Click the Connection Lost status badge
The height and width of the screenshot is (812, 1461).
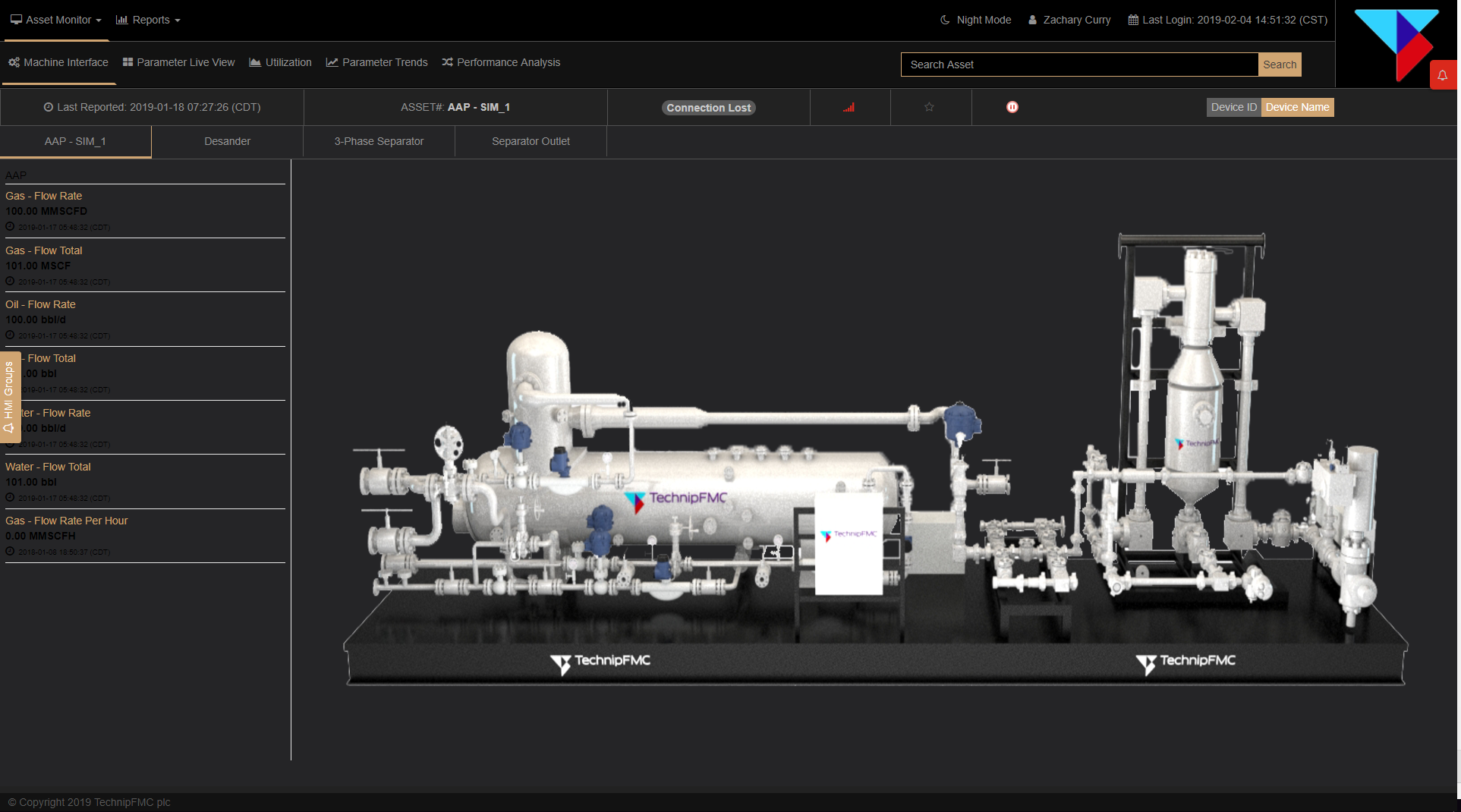[x=709, y=108]
